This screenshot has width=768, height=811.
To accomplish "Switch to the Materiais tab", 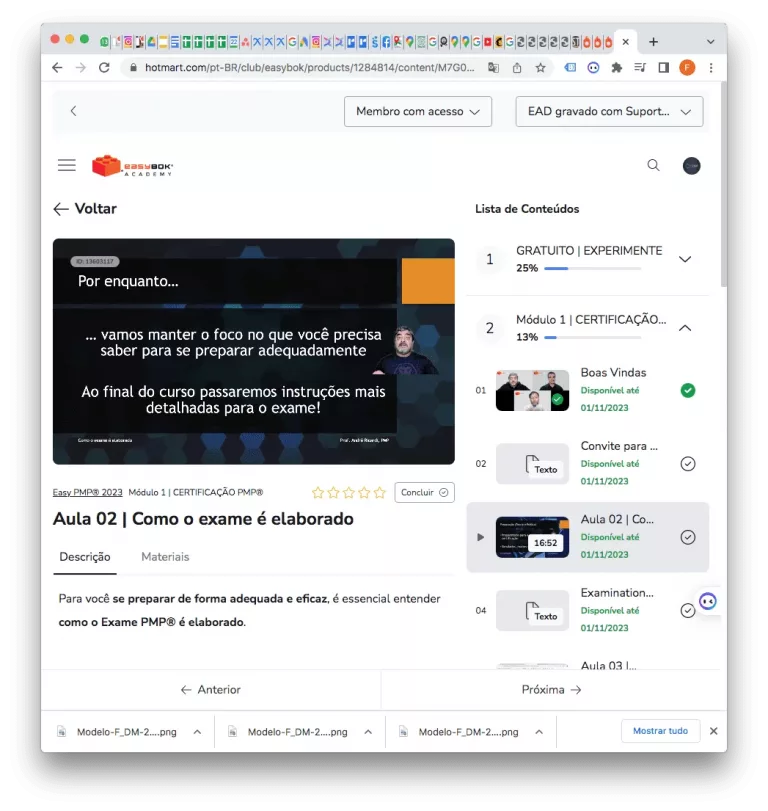I will 165,556.
